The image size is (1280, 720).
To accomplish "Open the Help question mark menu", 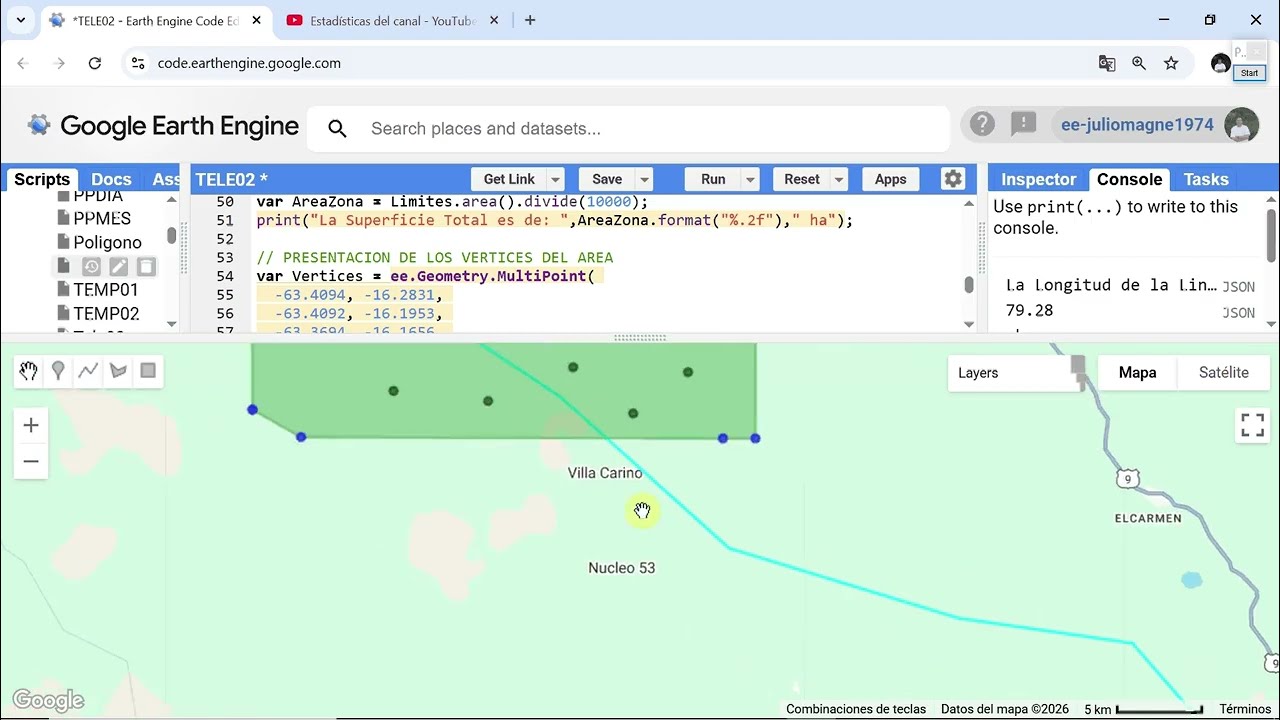I will coord(983,124).
